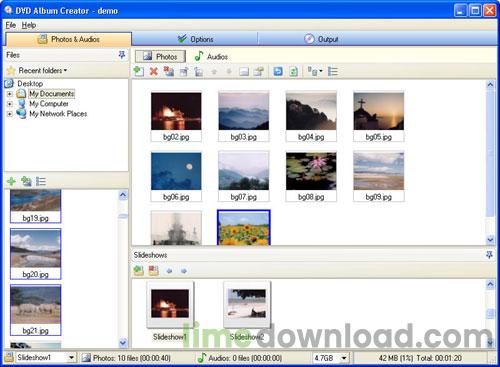Select the bg03.jpg photo thumbnail
The image size is (500, 367).
click(244, 116)
